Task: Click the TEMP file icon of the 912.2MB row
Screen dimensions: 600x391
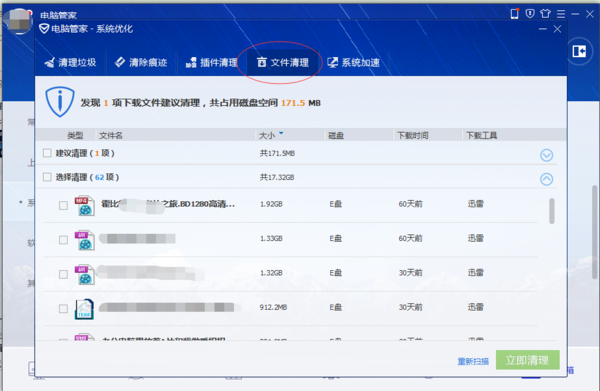Action: (84, 309)
